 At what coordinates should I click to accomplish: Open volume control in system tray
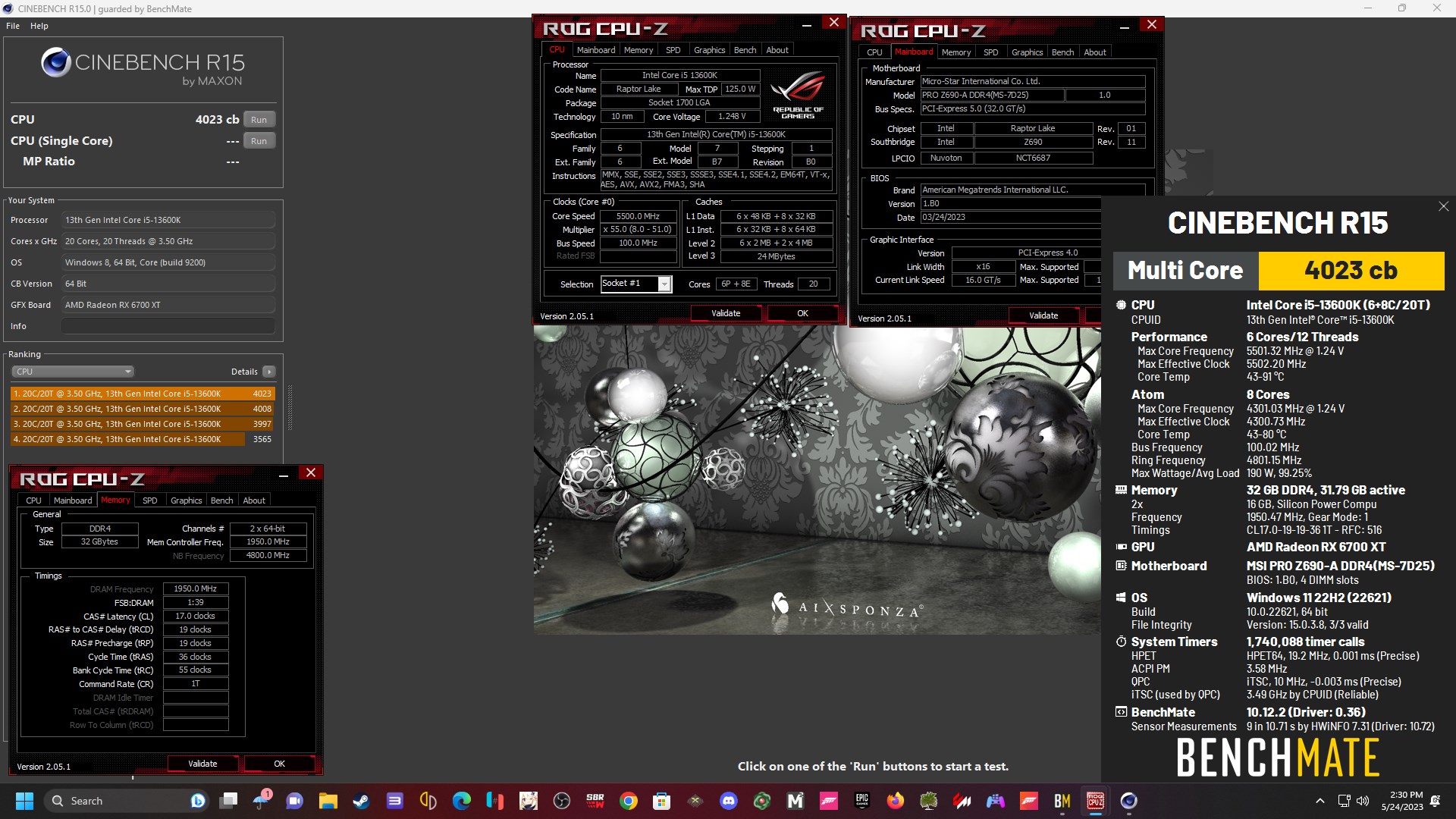tap(1363, 801)
